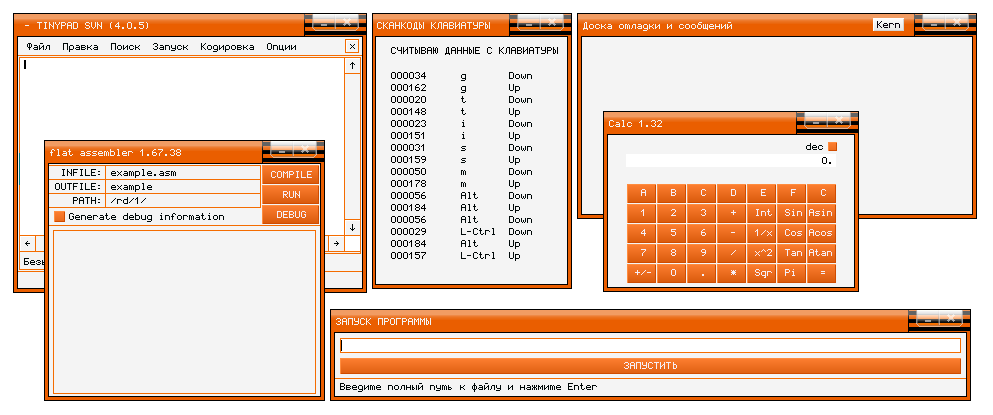Select the Запуск menu item
The image size is (993, 415).
(170, 47)
